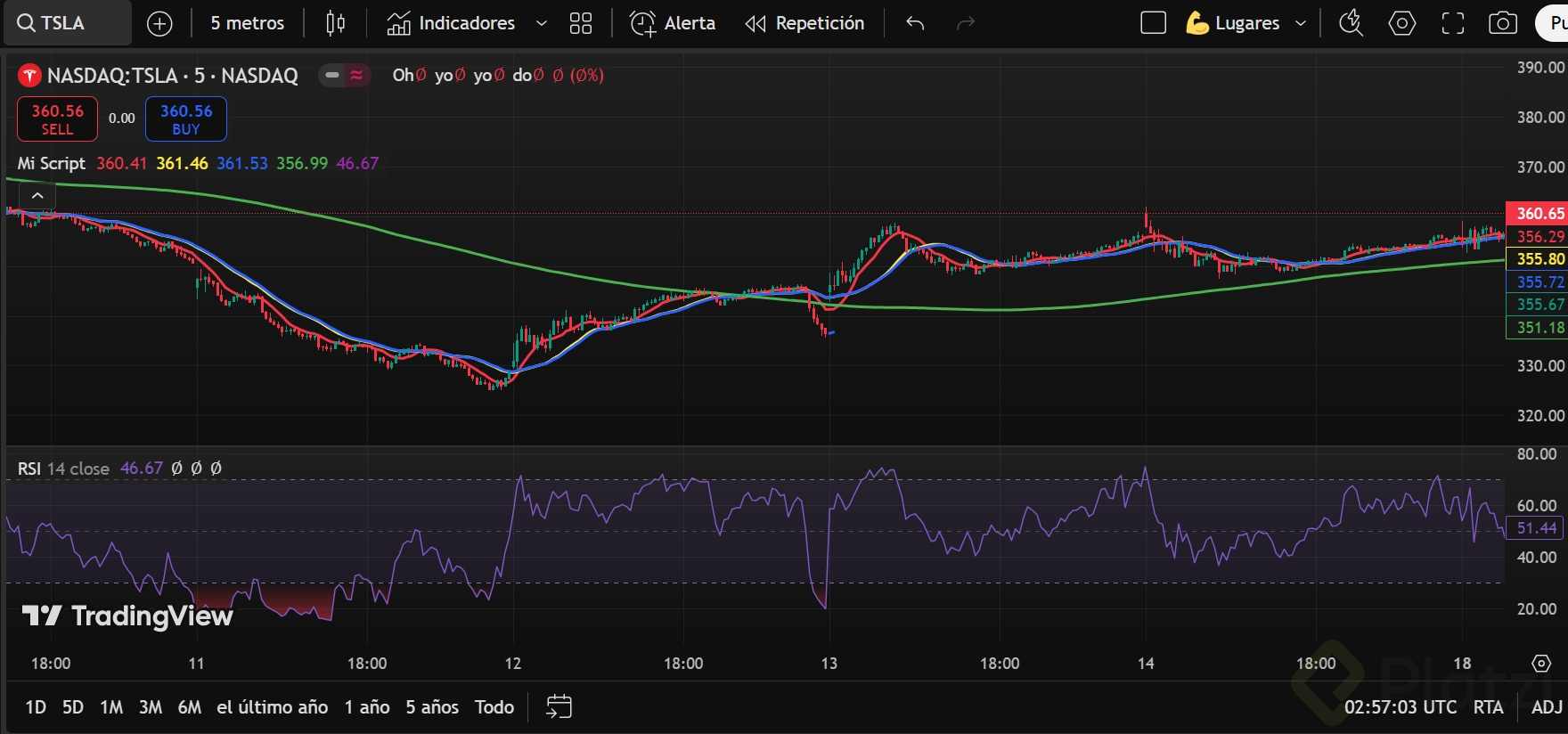Image resolution: width=1568 pixels, height=734 pixels.
Task: Toggle the RTA session setting
Action: 1488,707
